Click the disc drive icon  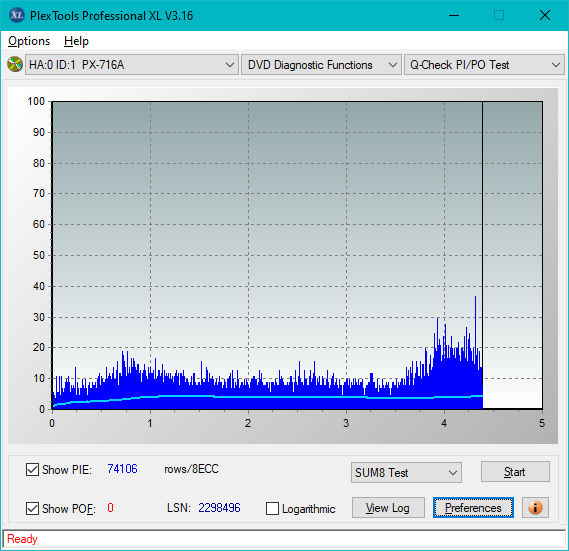point(15,64)
